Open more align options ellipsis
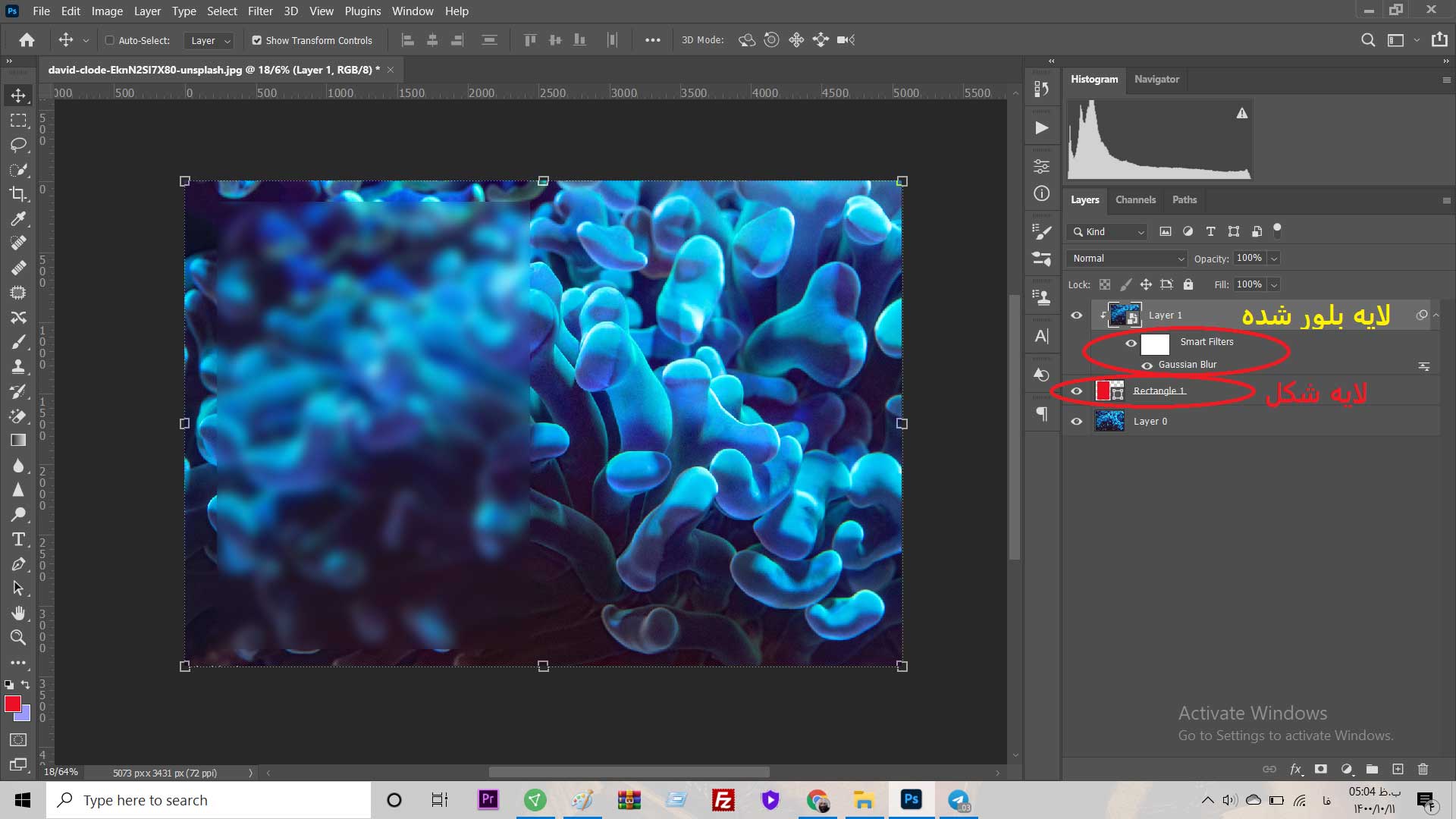 pos(652,40)
